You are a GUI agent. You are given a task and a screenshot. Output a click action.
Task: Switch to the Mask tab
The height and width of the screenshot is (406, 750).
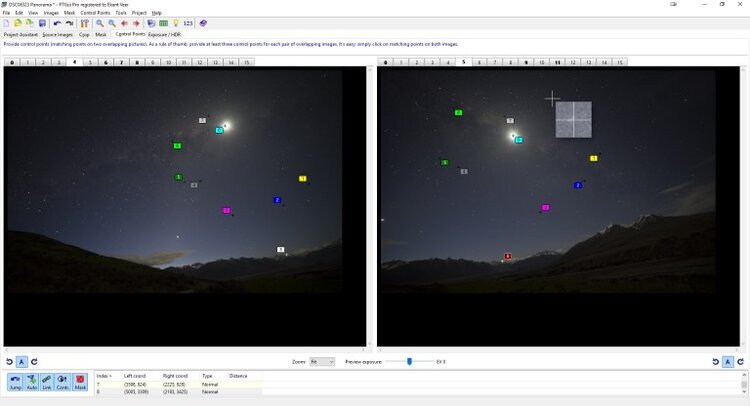point(101,34)
